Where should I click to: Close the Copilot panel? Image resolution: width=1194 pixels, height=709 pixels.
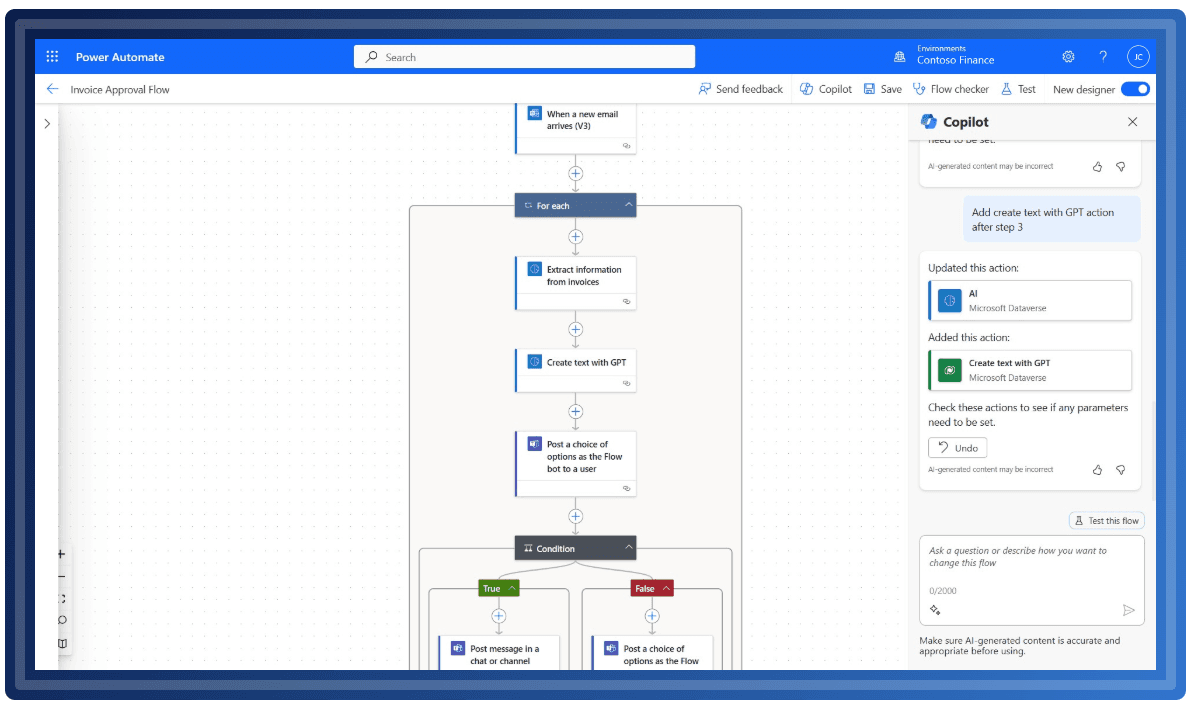(x=1132, y=122)
